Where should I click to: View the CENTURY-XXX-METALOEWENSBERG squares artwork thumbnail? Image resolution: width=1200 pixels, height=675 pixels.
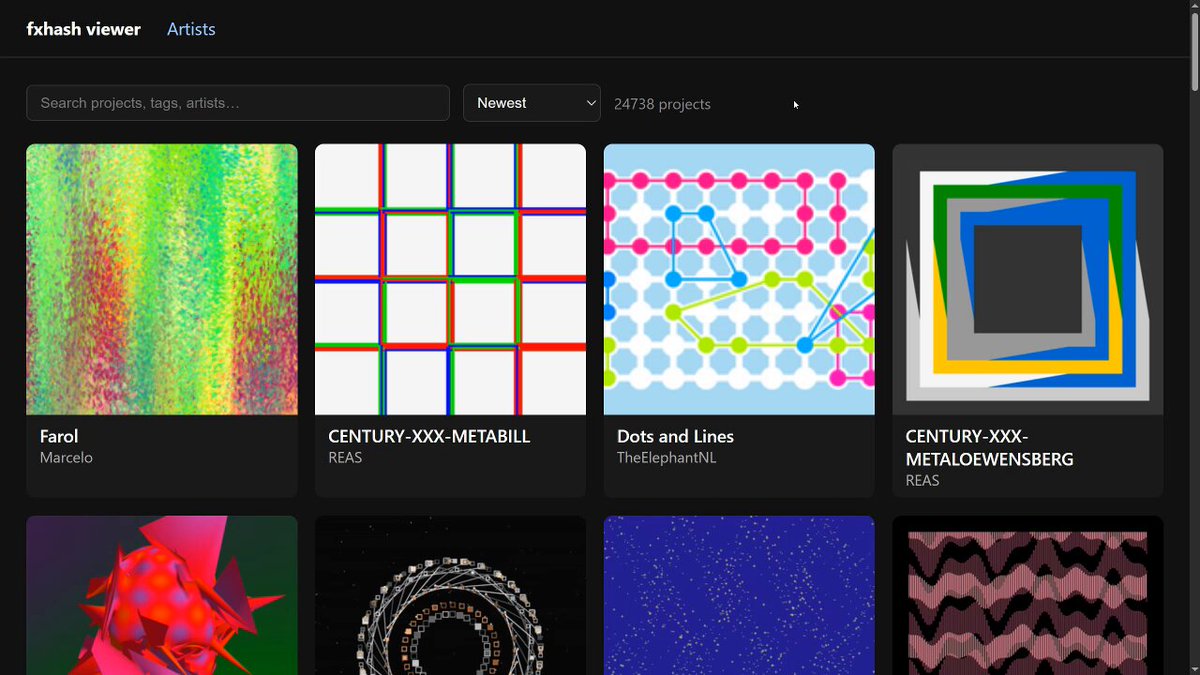[1028, 279]
